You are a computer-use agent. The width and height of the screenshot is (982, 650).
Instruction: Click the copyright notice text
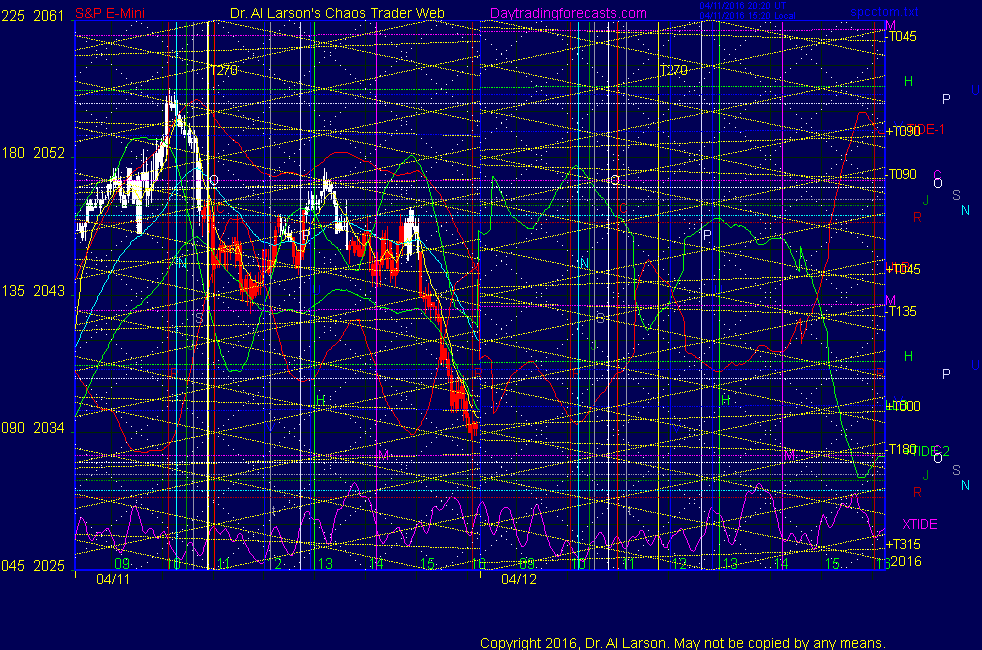click(682, 642)
